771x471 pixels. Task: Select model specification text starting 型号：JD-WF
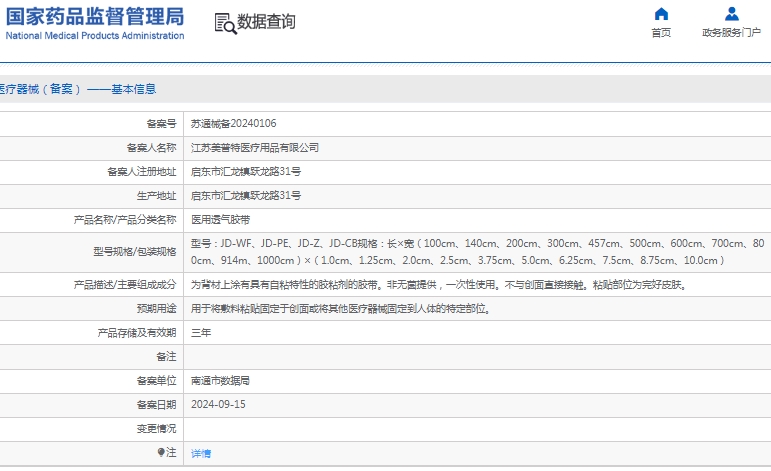tap(477, 252)
